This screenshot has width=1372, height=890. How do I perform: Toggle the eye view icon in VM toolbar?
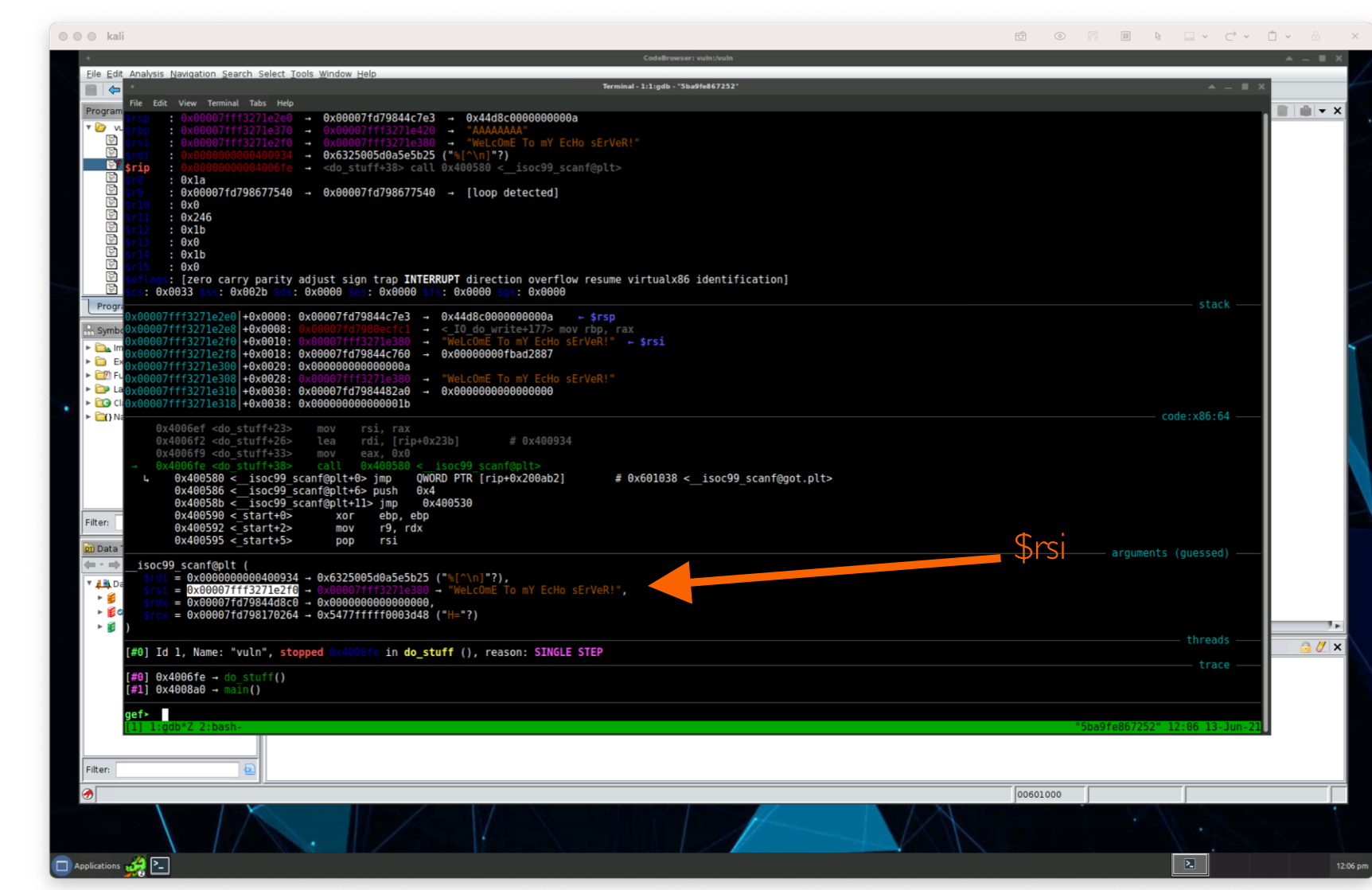1060,37
